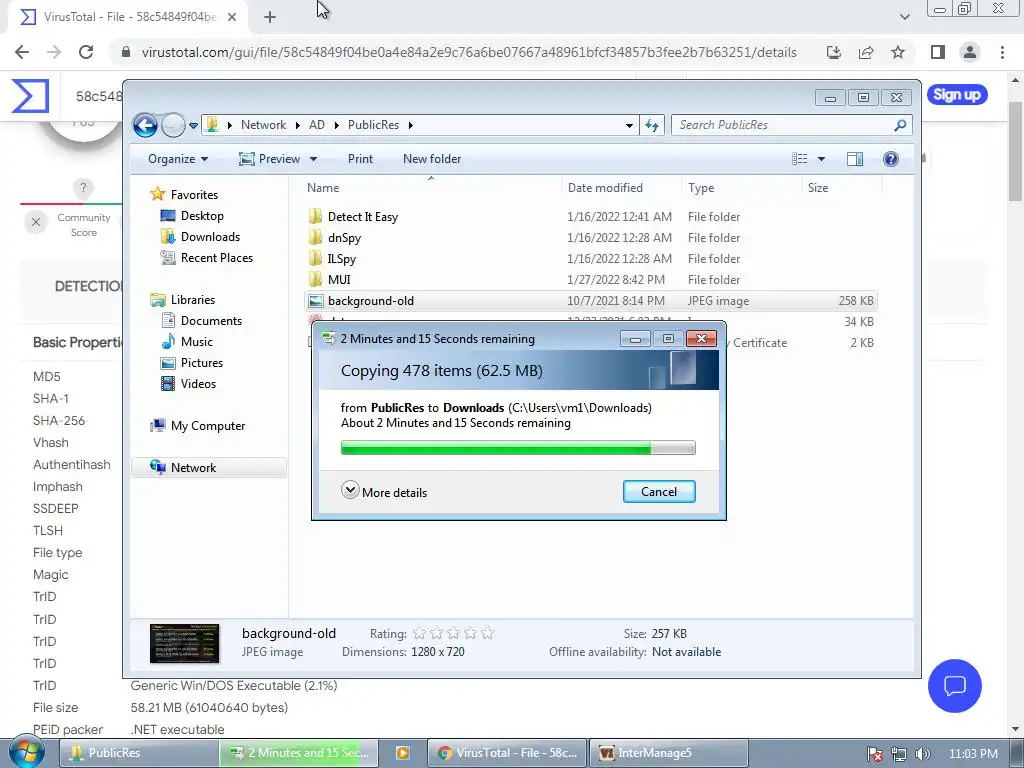The image size is (1024, 768).
Task: Expand More details in copy dialog
Action: (x=384, y=491)
